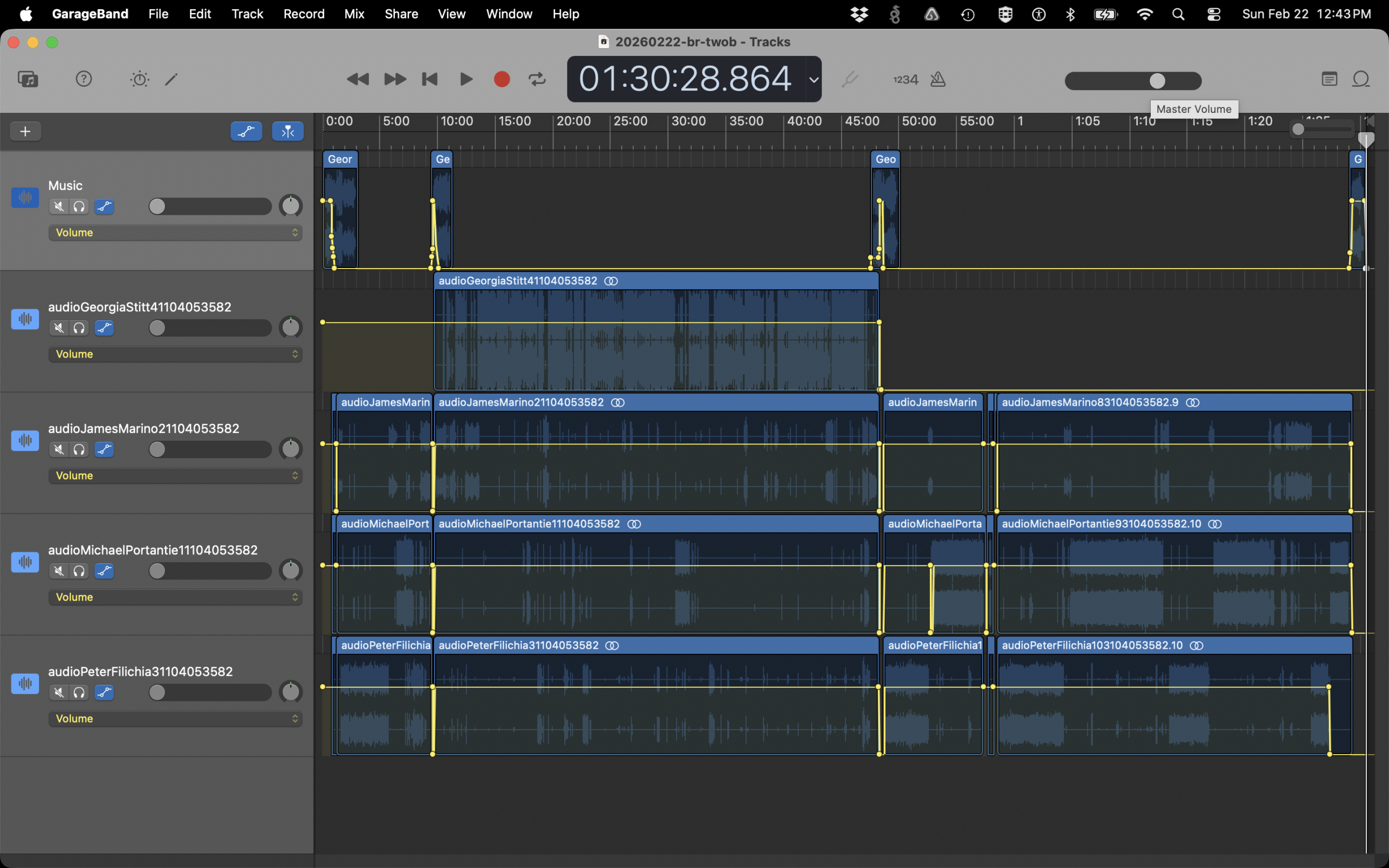Open Volume parameter dropdown for audioMichaelPortantie11104053582
Image resolution: width=1389 pixels, height=868 pixels.
click(175, 597)
